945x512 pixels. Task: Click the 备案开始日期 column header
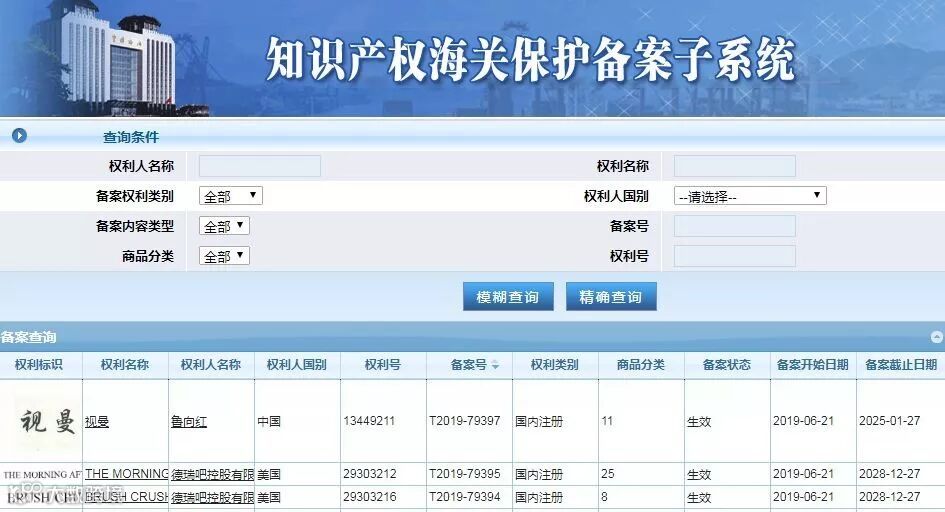[812, 364]
